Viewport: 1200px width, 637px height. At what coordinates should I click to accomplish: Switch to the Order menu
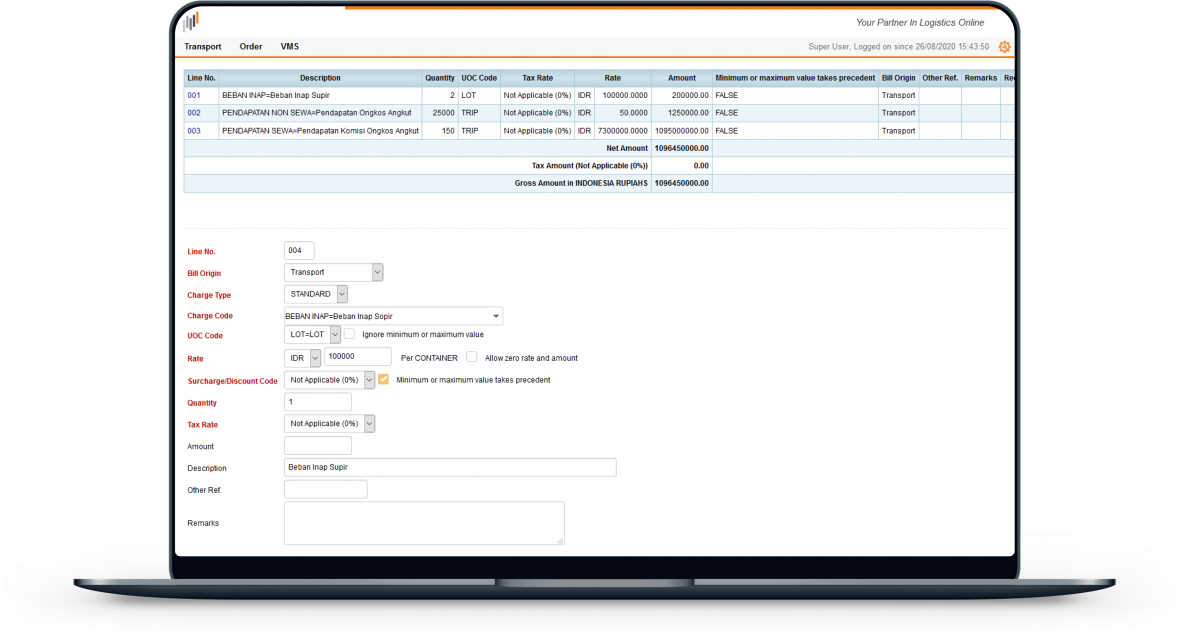pyautogui.click(x=250, y=46)
